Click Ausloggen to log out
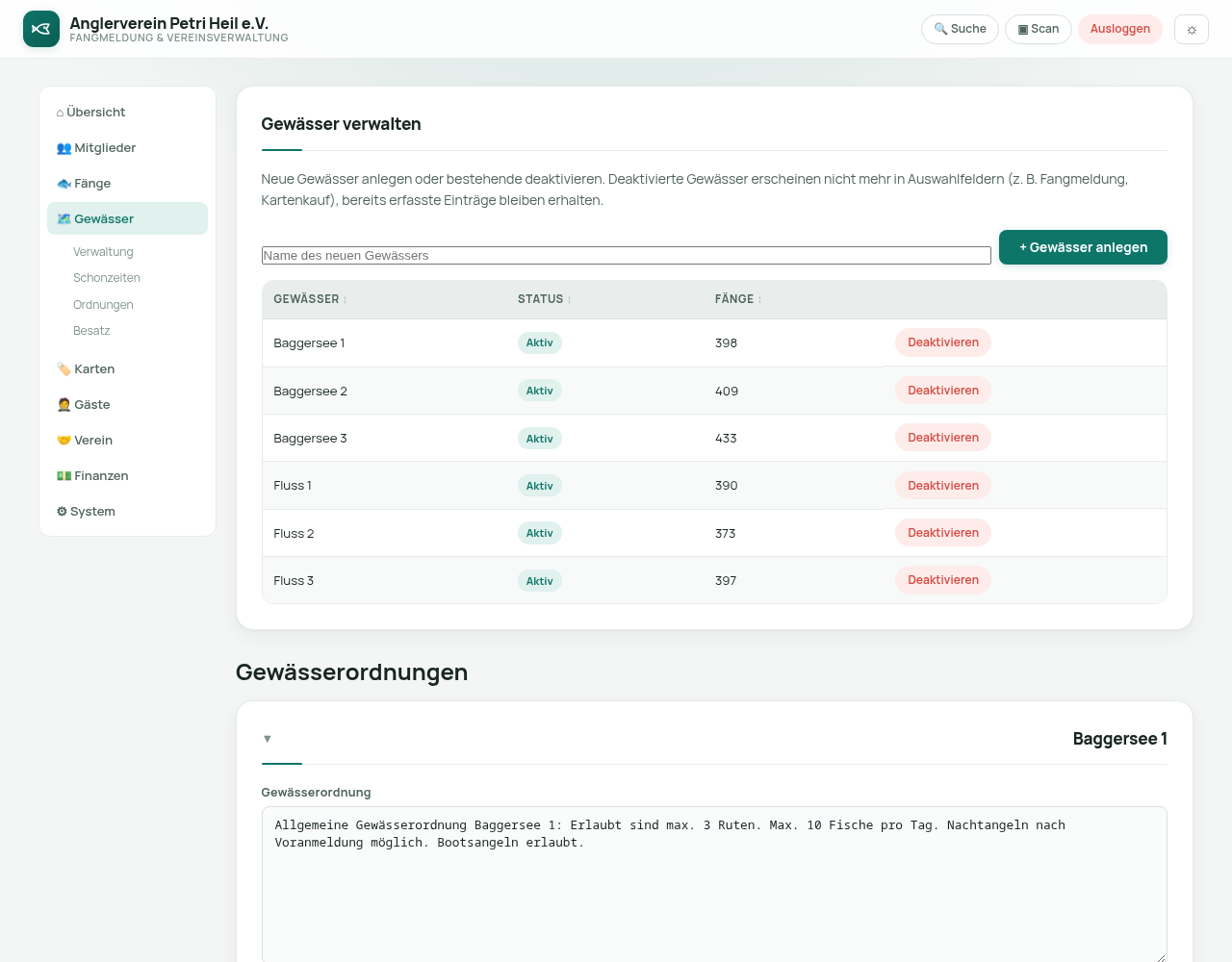 click(x=1120, y=29)
